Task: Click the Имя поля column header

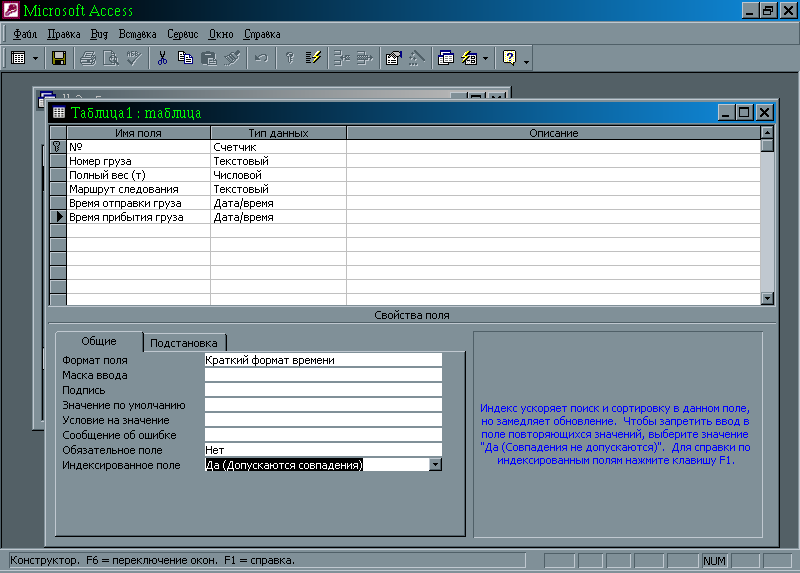Action: pyautogui.click(x=138, y=133)
